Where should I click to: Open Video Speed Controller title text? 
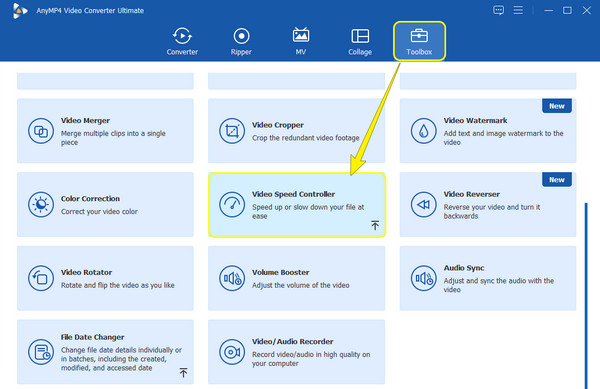click(293, 194)
